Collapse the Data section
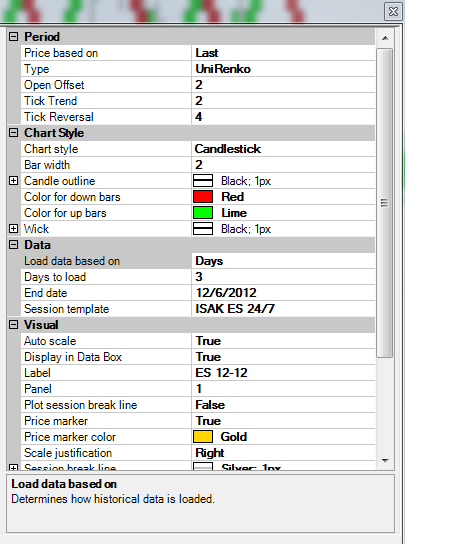Viewport: 454px width, 544px height. (13, 245)
